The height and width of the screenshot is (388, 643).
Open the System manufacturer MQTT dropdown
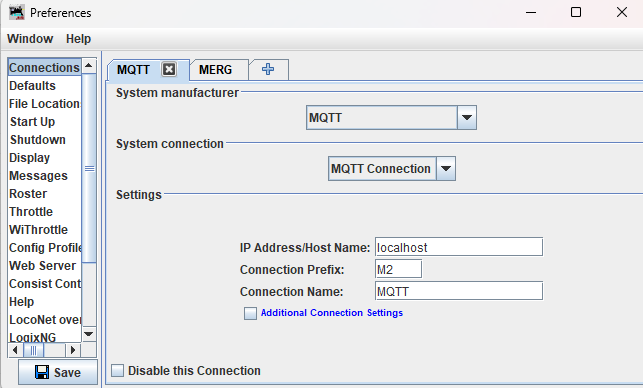pos(391,118)
